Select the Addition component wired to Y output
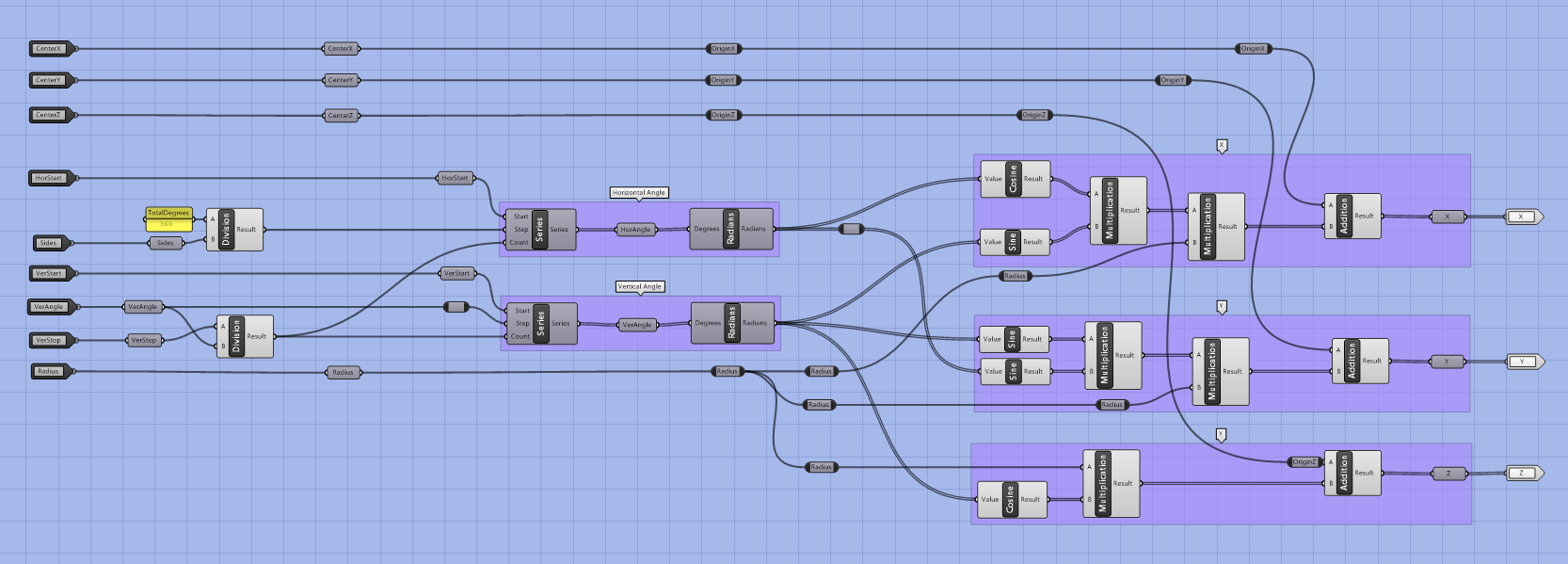 coord(1360,362)
